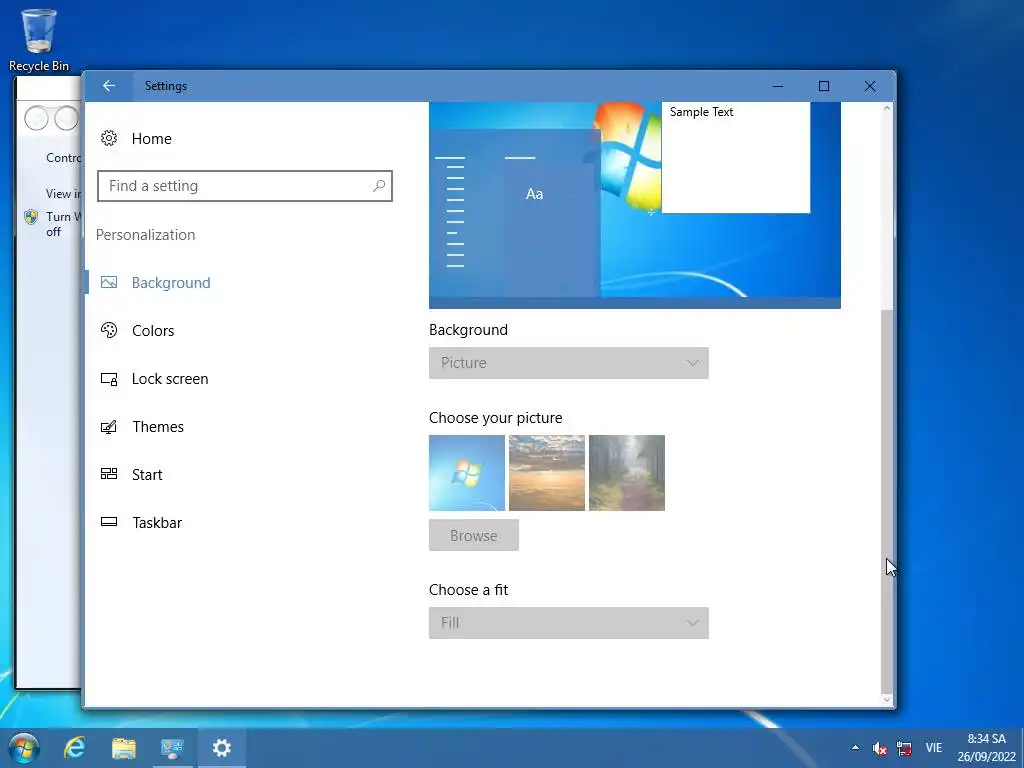
Task: Click the Choose your picture label
Action: pos(496,418)
